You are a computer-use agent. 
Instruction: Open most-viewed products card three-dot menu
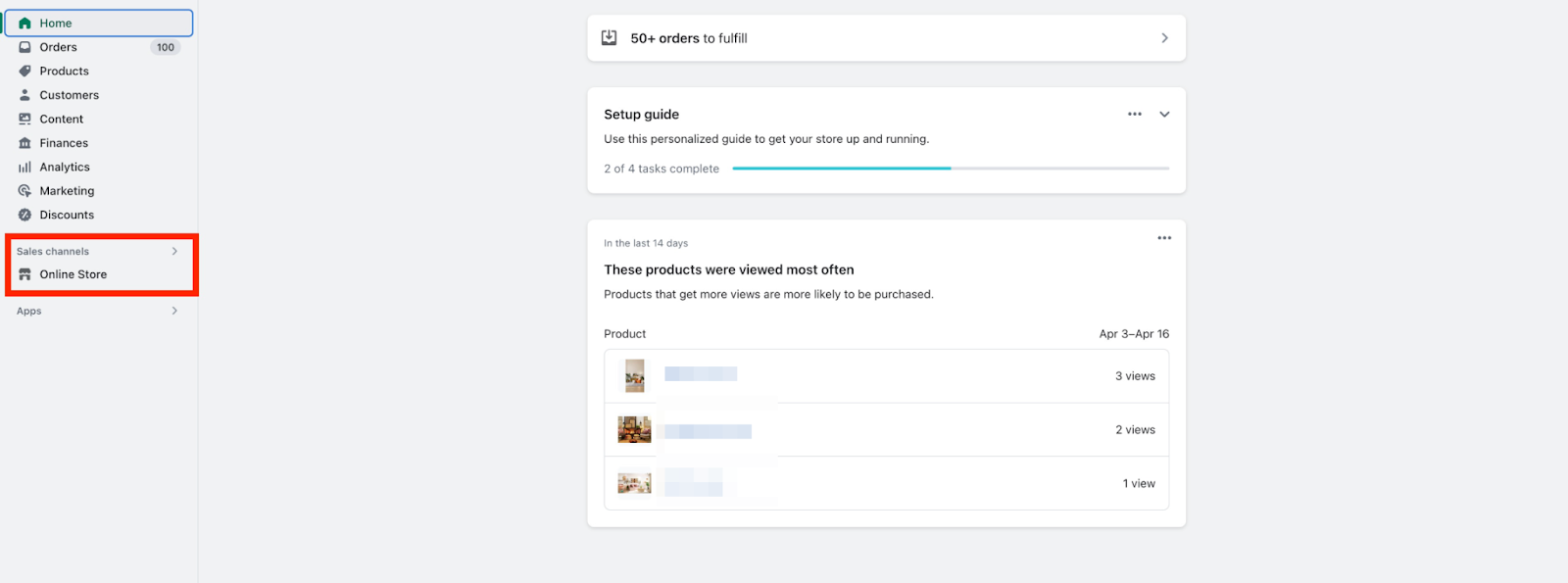pos(1164,238)
